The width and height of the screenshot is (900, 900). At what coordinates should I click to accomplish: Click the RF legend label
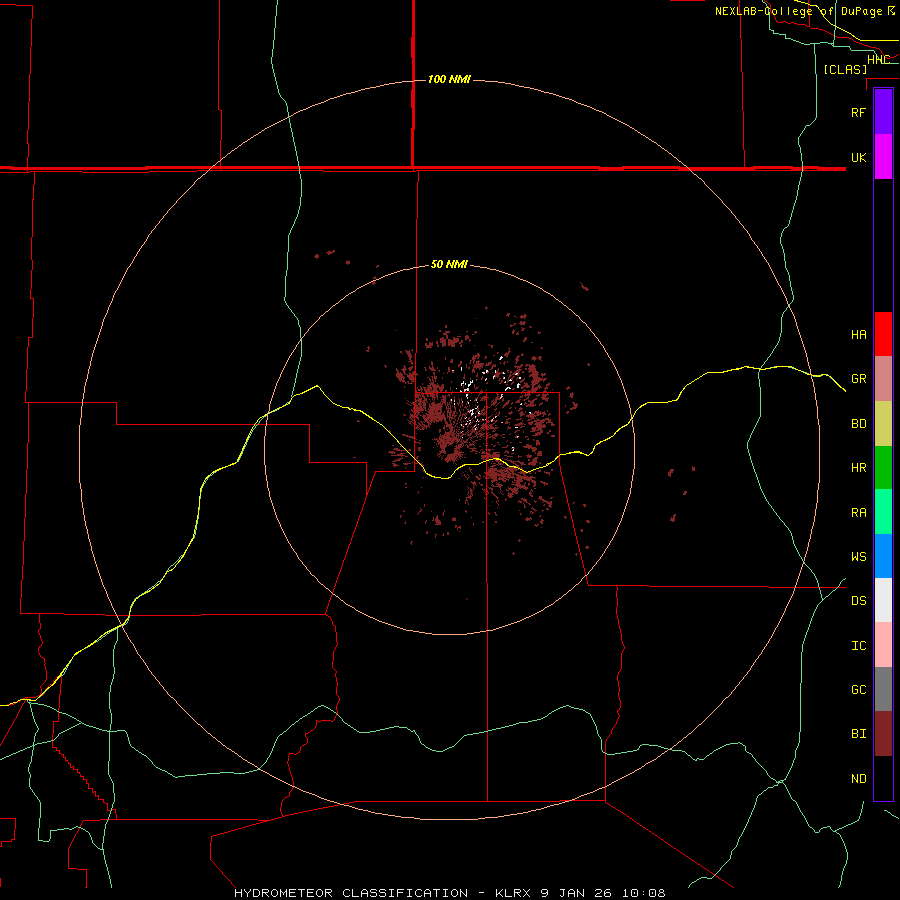858,112
